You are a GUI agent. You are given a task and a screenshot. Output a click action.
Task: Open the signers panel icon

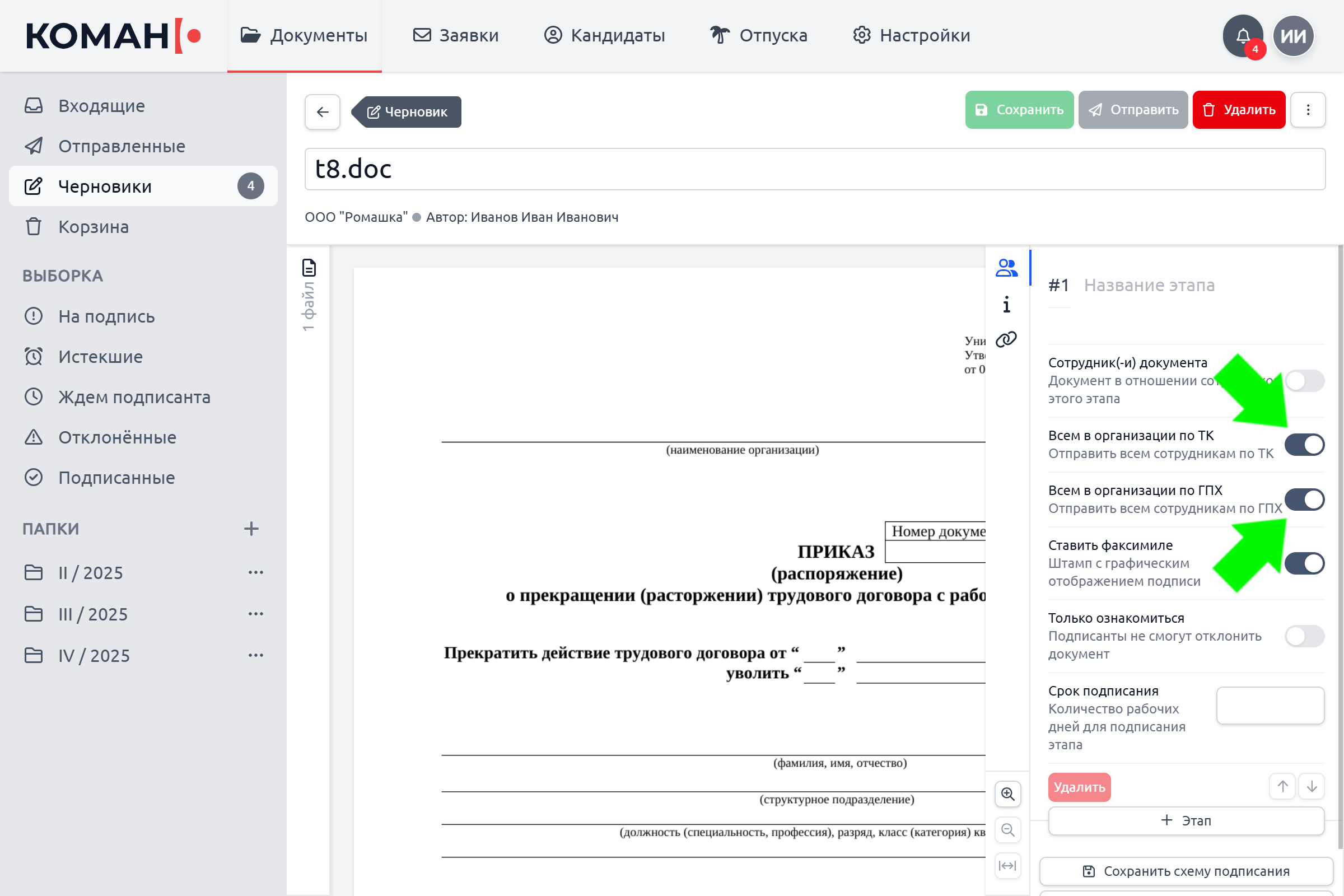(x=1006, y=268)
